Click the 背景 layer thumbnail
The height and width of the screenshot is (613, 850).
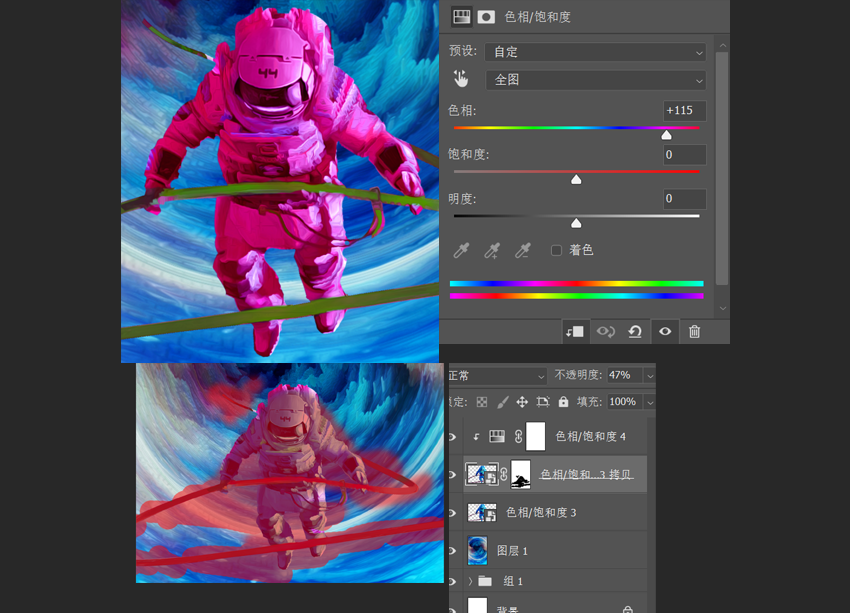point(477,605)
